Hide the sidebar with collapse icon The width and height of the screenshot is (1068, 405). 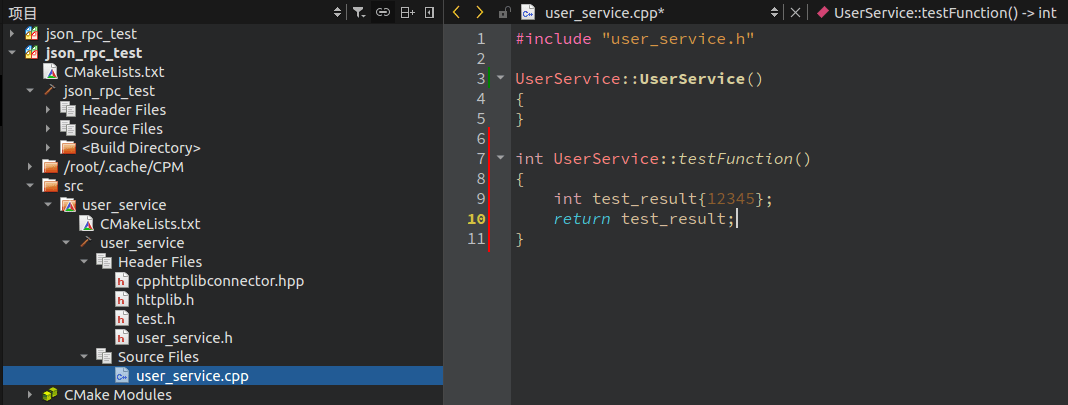[429, 12]
